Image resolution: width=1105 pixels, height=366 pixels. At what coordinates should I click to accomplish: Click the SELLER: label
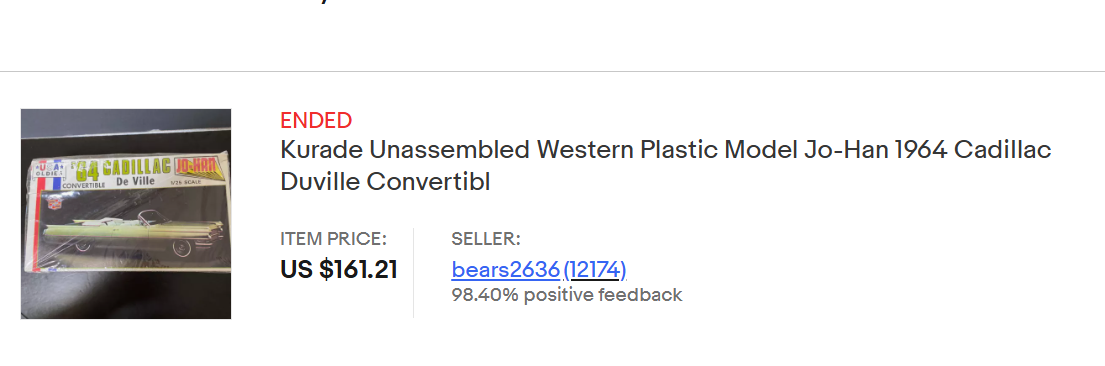[486, 239]
